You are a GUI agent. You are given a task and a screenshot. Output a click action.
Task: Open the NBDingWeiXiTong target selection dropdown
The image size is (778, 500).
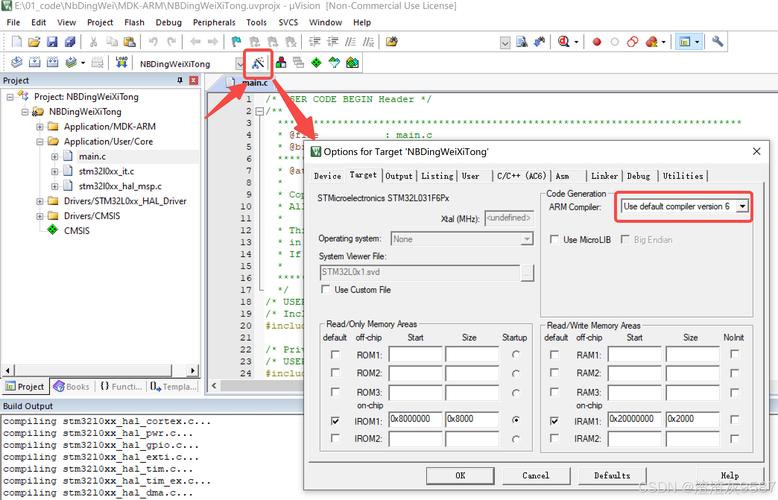[240, 63]
